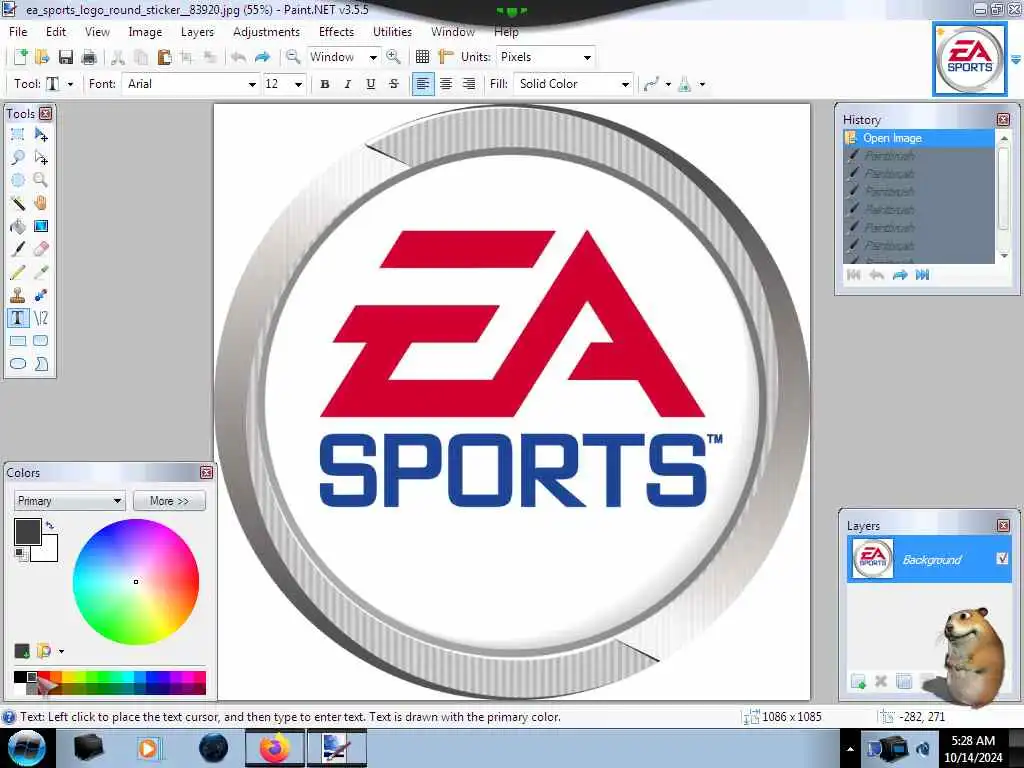Uncheck Background layer visibility checkbox
Image resolution: width=1024 pixels, height=768 pixels.
coord(1002,558)
